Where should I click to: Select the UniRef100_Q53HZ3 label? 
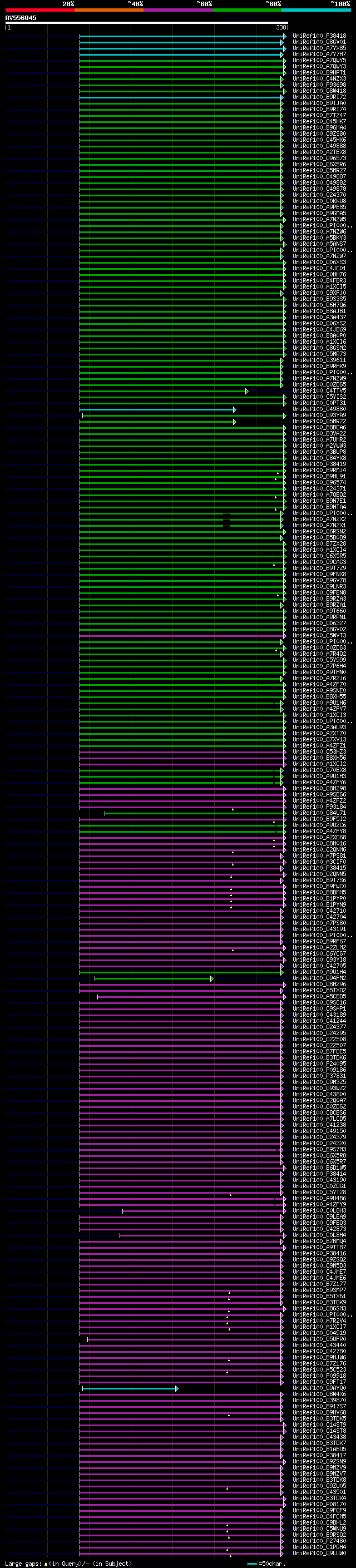[x=319, y=752]
